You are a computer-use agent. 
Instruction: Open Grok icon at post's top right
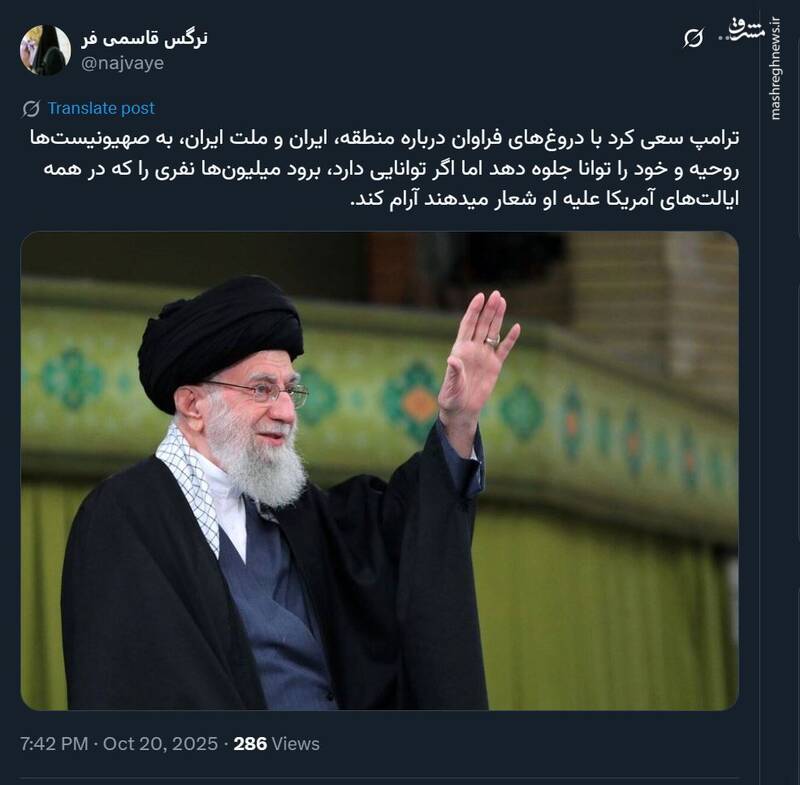click(694, 38)
